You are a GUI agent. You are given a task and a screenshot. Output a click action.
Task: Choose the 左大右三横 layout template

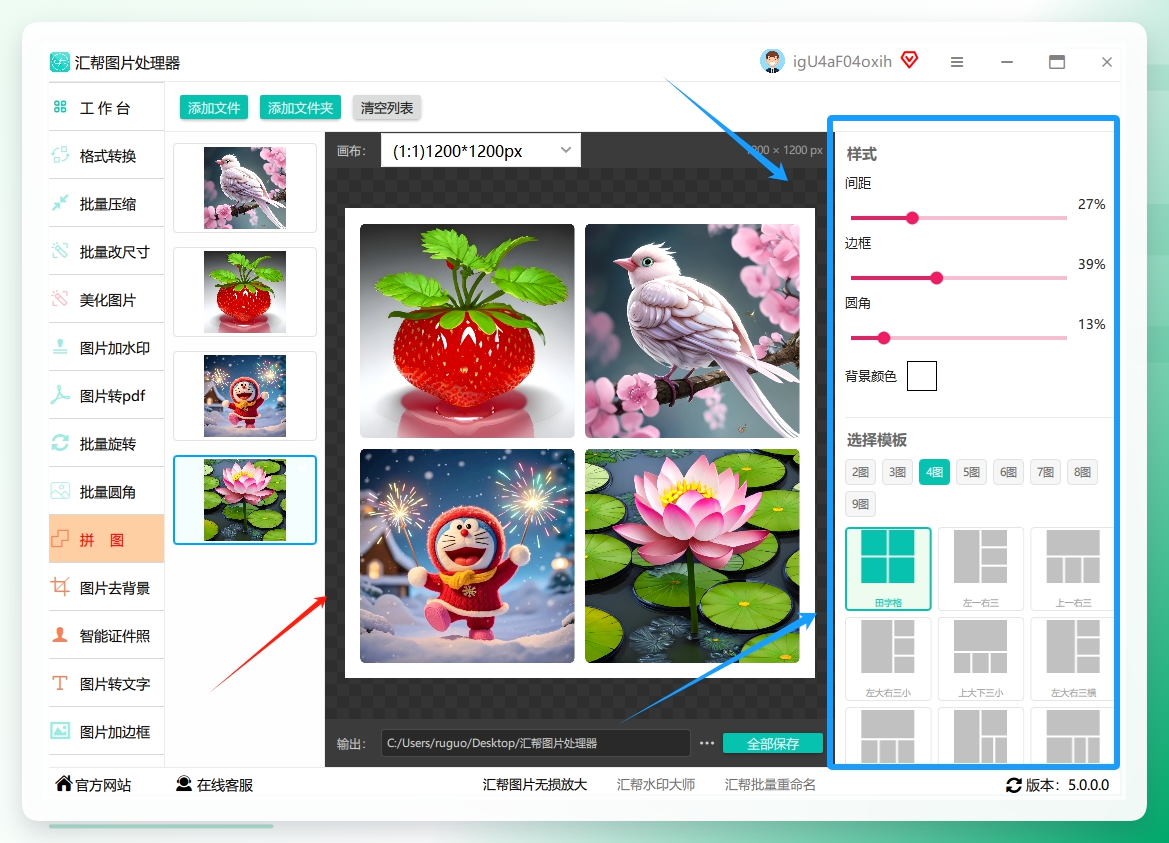click(1073, 659)
